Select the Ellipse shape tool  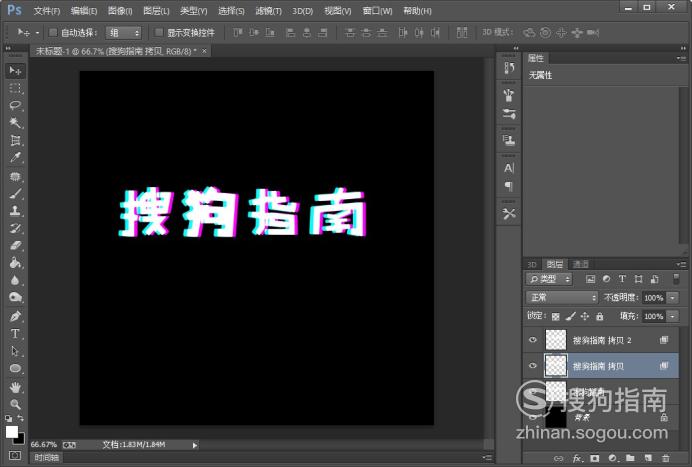click(15, 369)
